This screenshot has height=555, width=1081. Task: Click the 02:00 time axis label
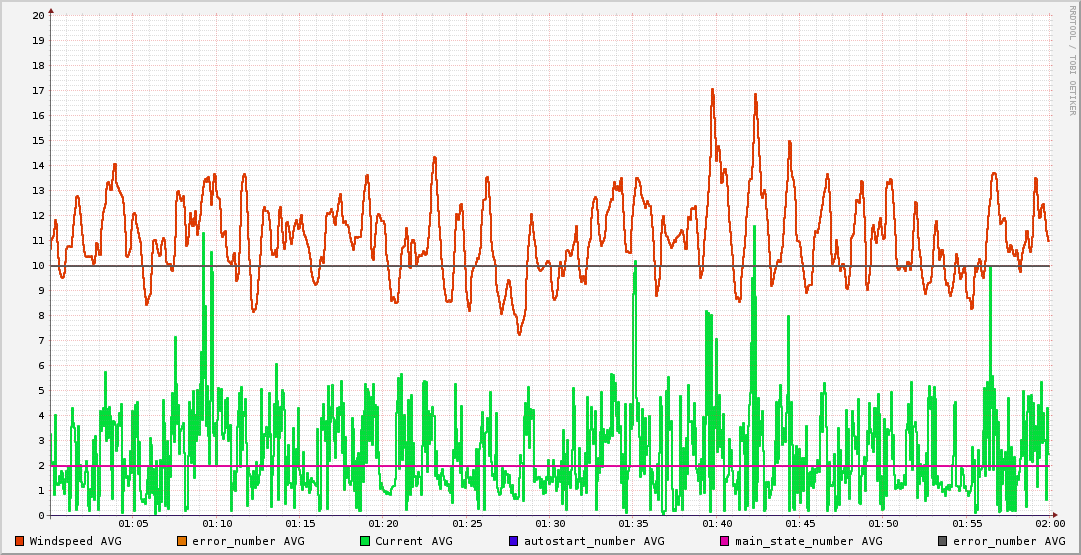pos(1050,524)
